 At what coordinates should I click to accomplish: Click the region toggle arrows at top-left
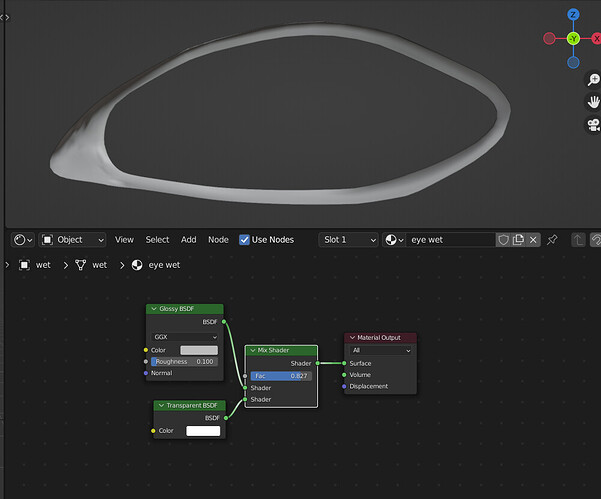(x=5, y=17)
